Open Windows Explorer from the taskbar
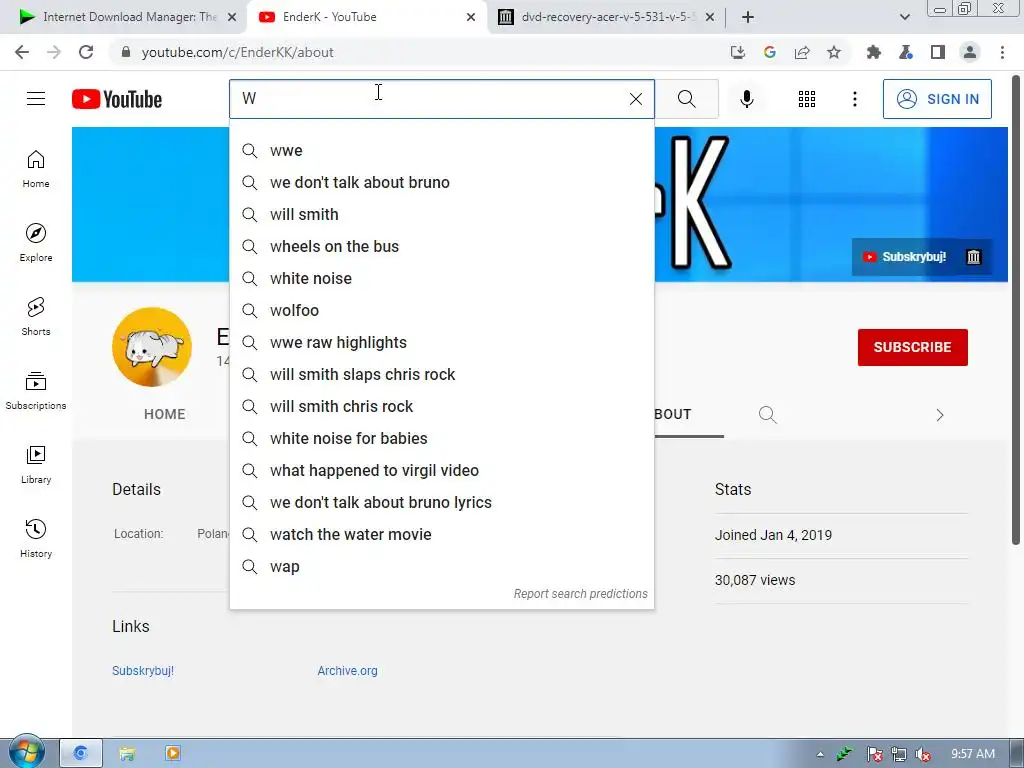Viewport: 1024px width, 768px height. (127, 754)
